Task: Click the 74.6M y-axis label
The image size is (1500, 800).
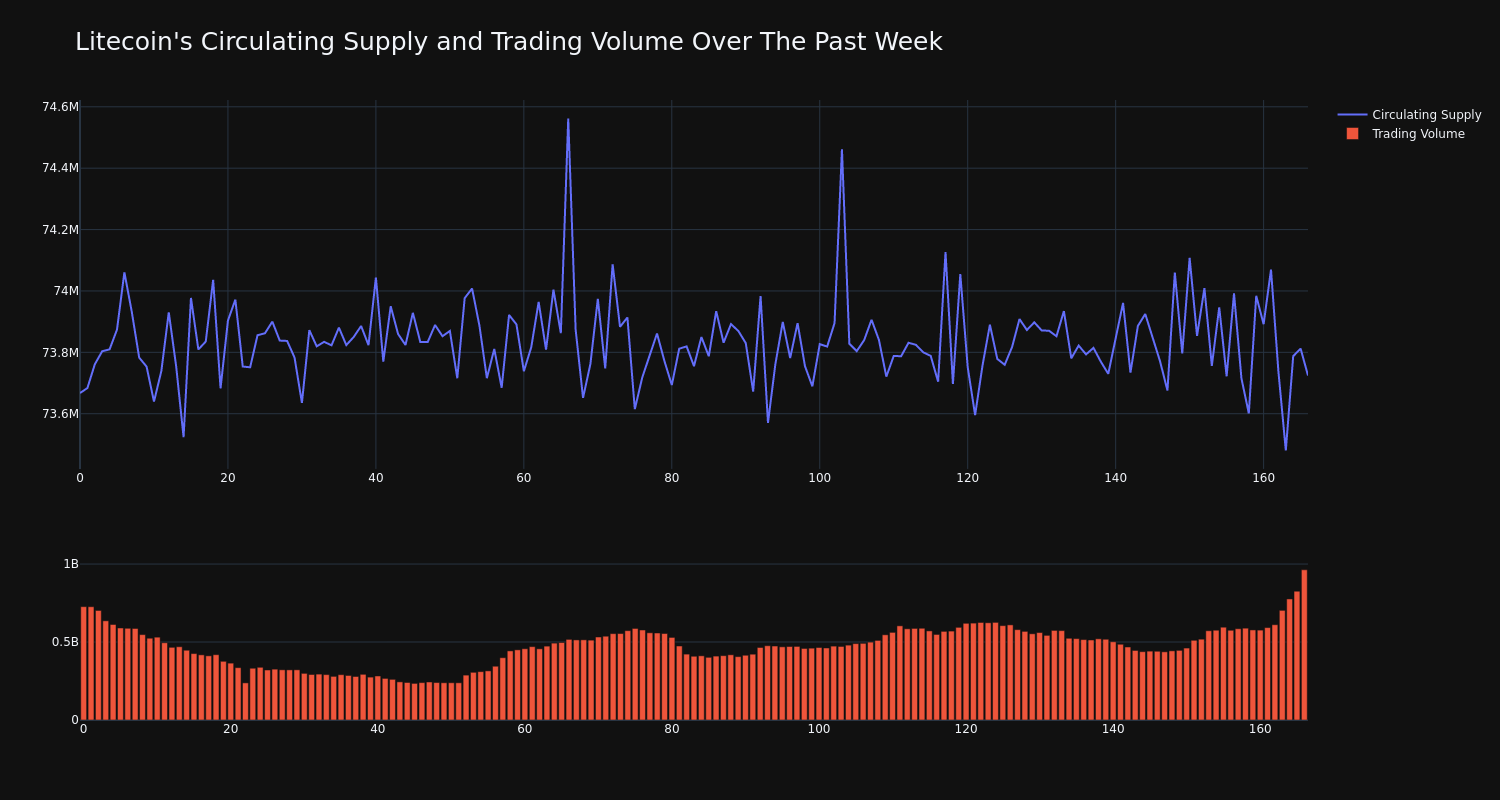Action: tap(60, 107)
